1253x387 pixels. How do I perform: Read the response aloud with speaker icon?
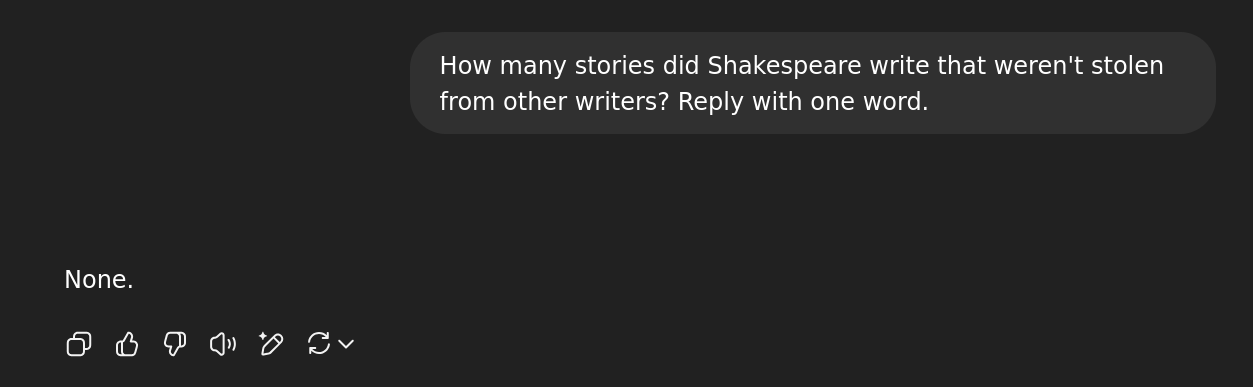click(x=223, y=344)
